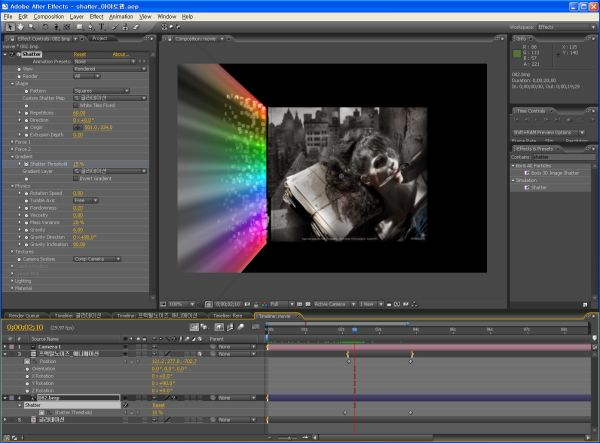Toggle the Position stopwatch in timeline
Screen dimensions: 600x443
[27, 361]
